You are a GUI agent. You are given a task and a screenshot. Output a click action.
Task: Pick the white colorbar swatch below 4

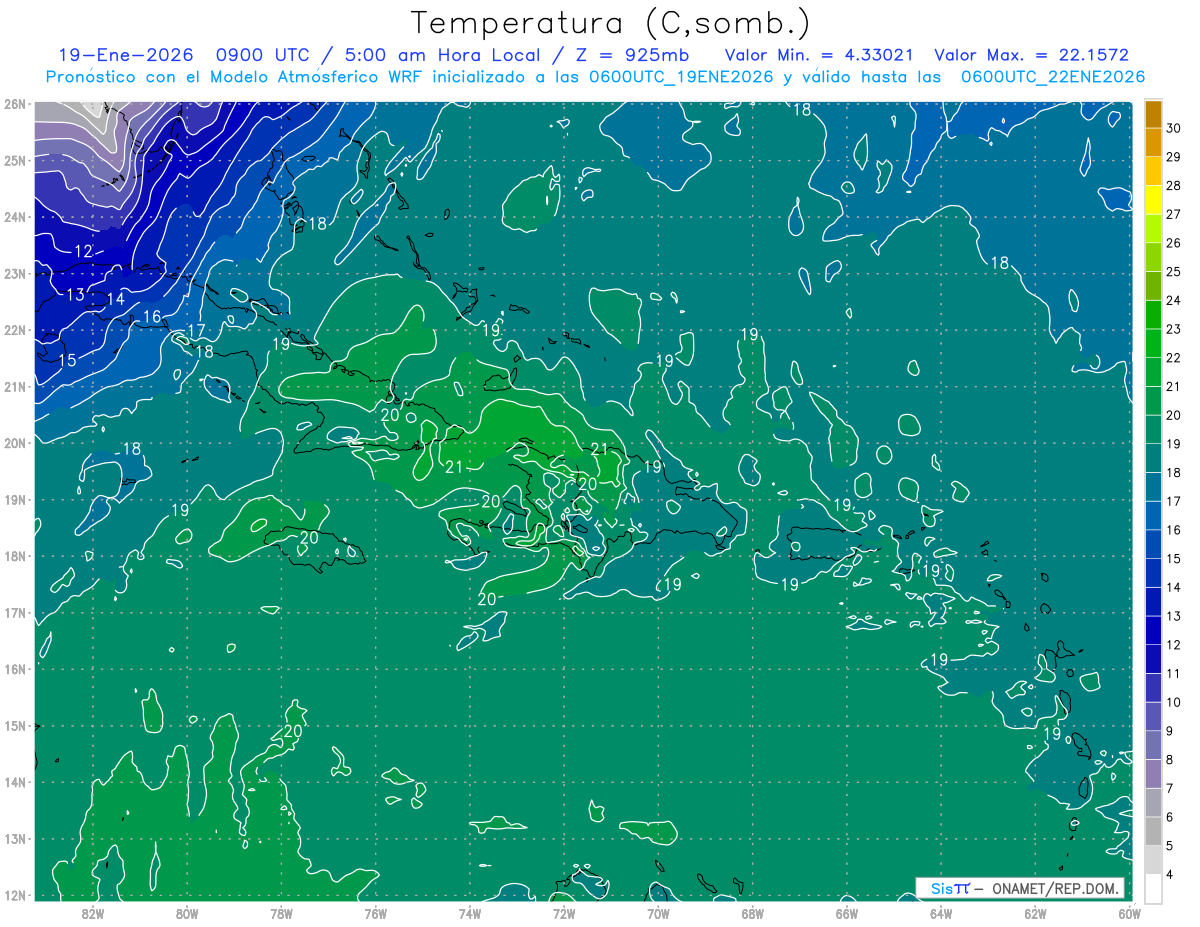[1153, 888]
